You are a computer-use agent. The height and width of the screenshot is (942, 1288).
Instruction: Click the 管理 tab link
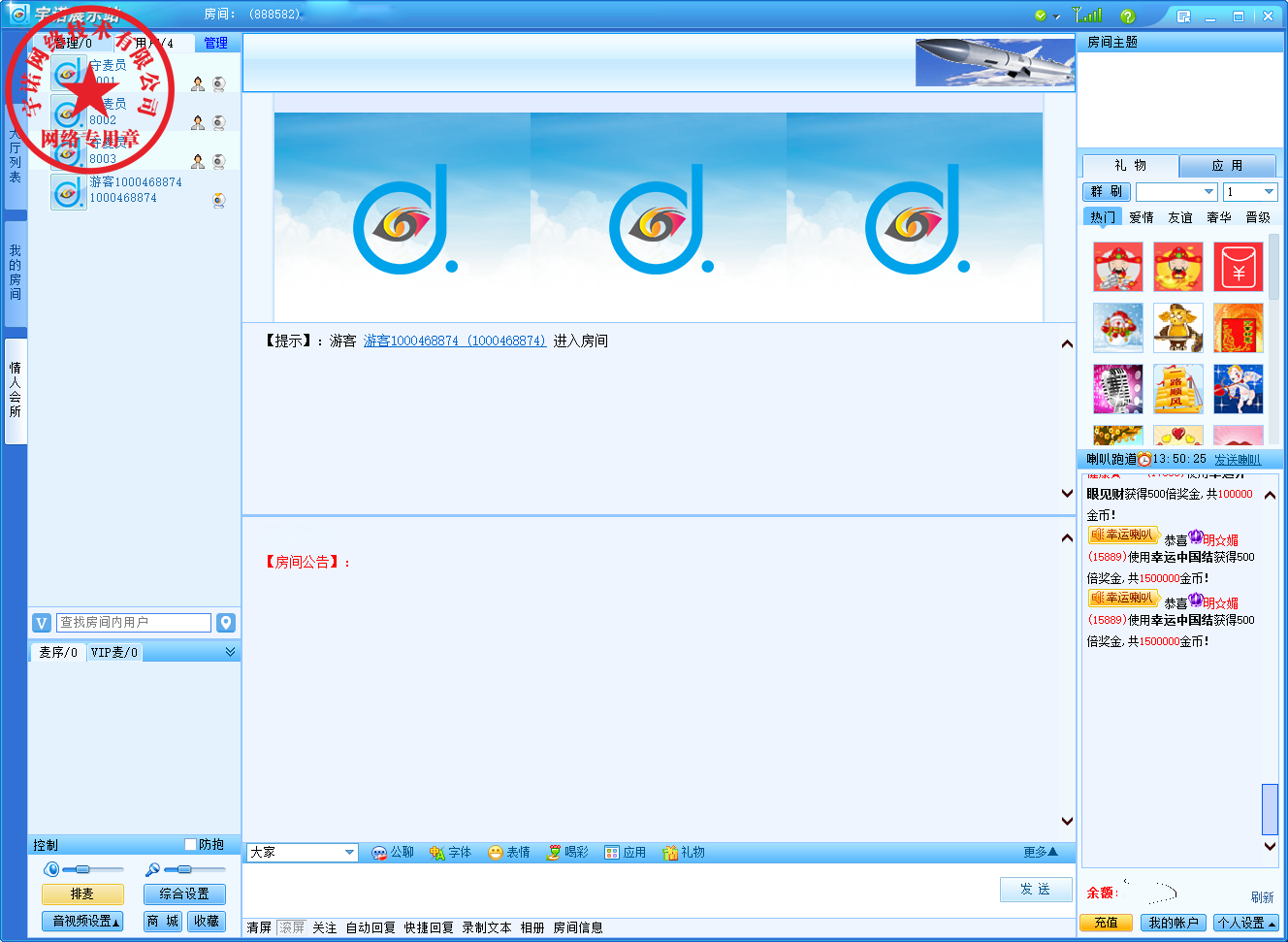216,43
